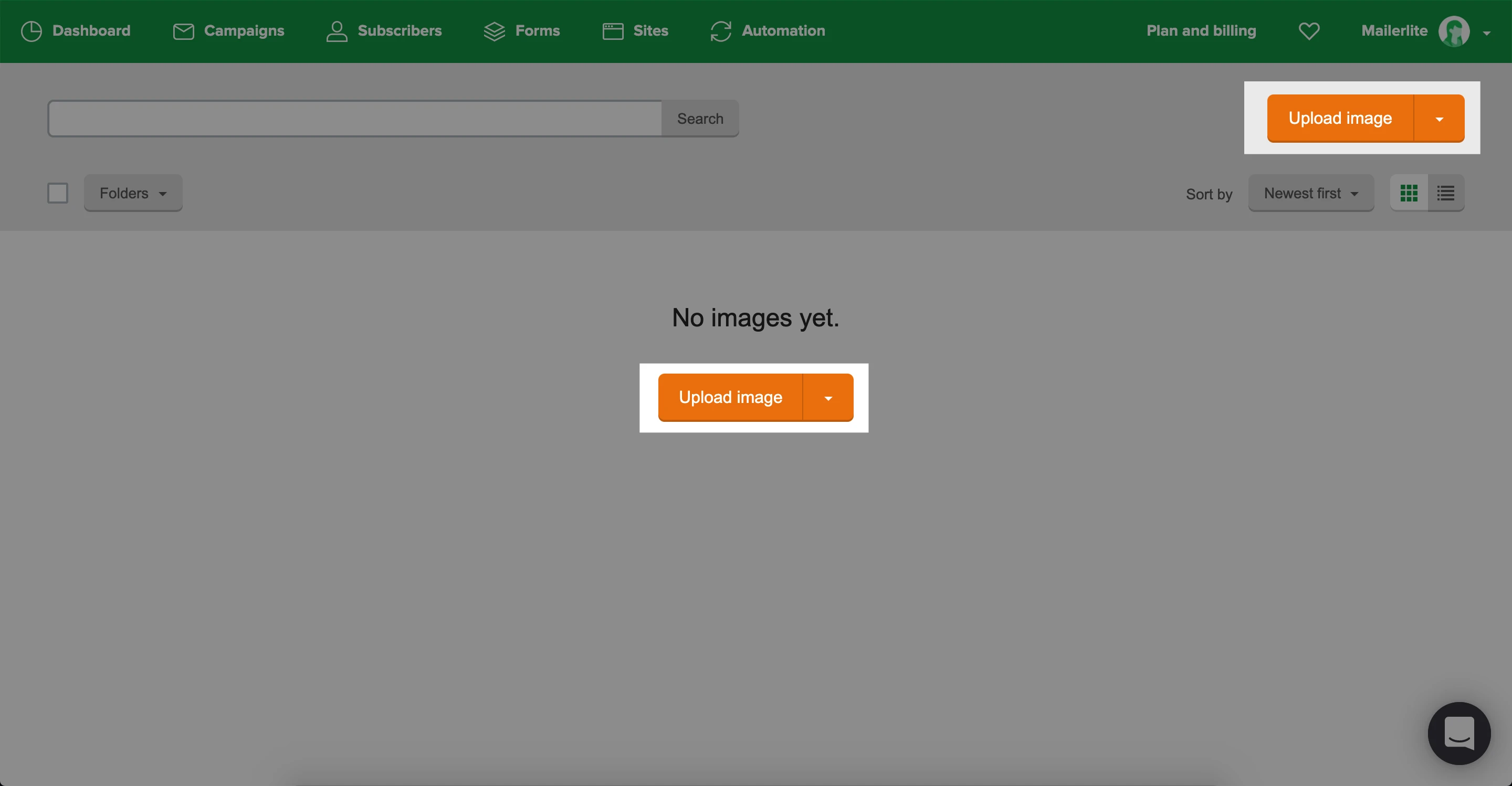Click the Forms stacked layers icon
Image resolution: width=1512 pixels, height=786 pixels.
pyautogui.click(x=494, y=31)
